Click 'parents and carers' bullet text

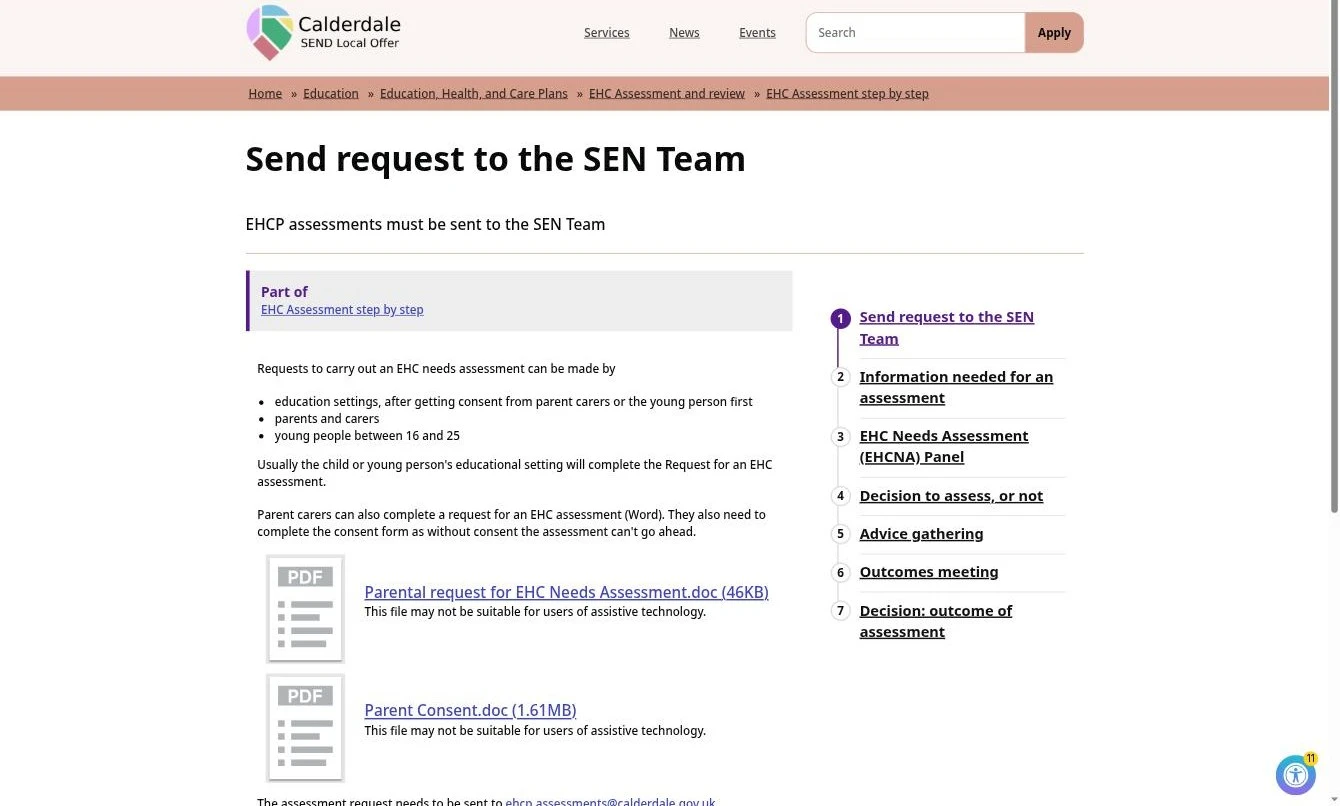pos(327,419)
